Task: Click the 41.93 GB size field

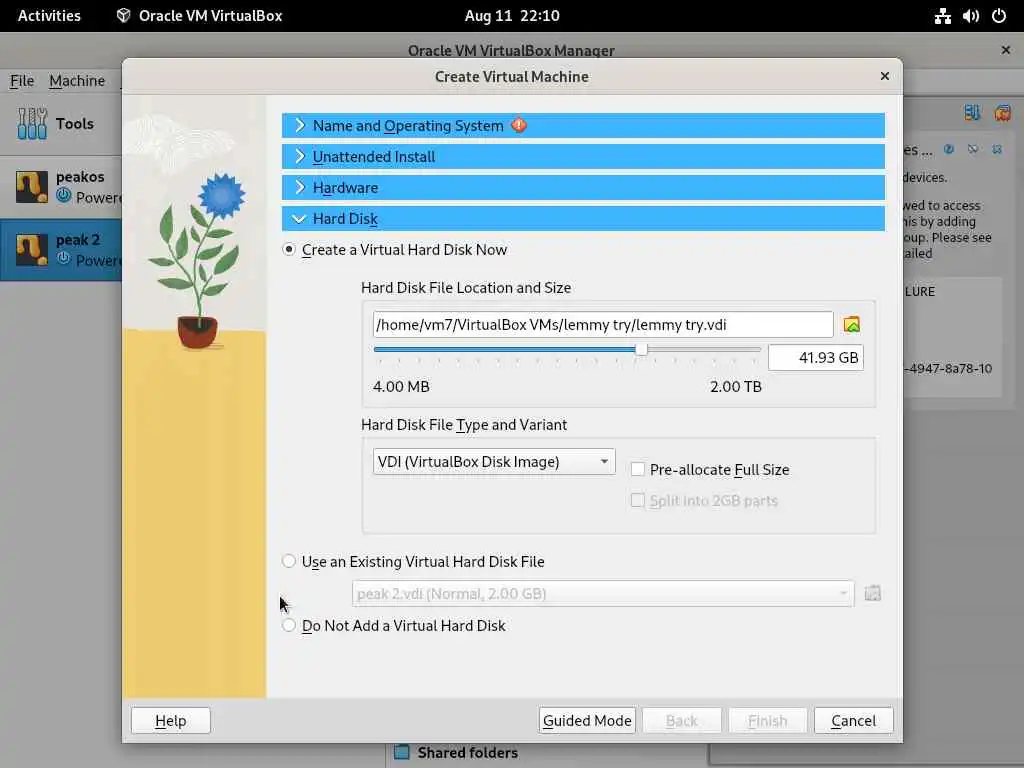Action: tap(816, 358)
